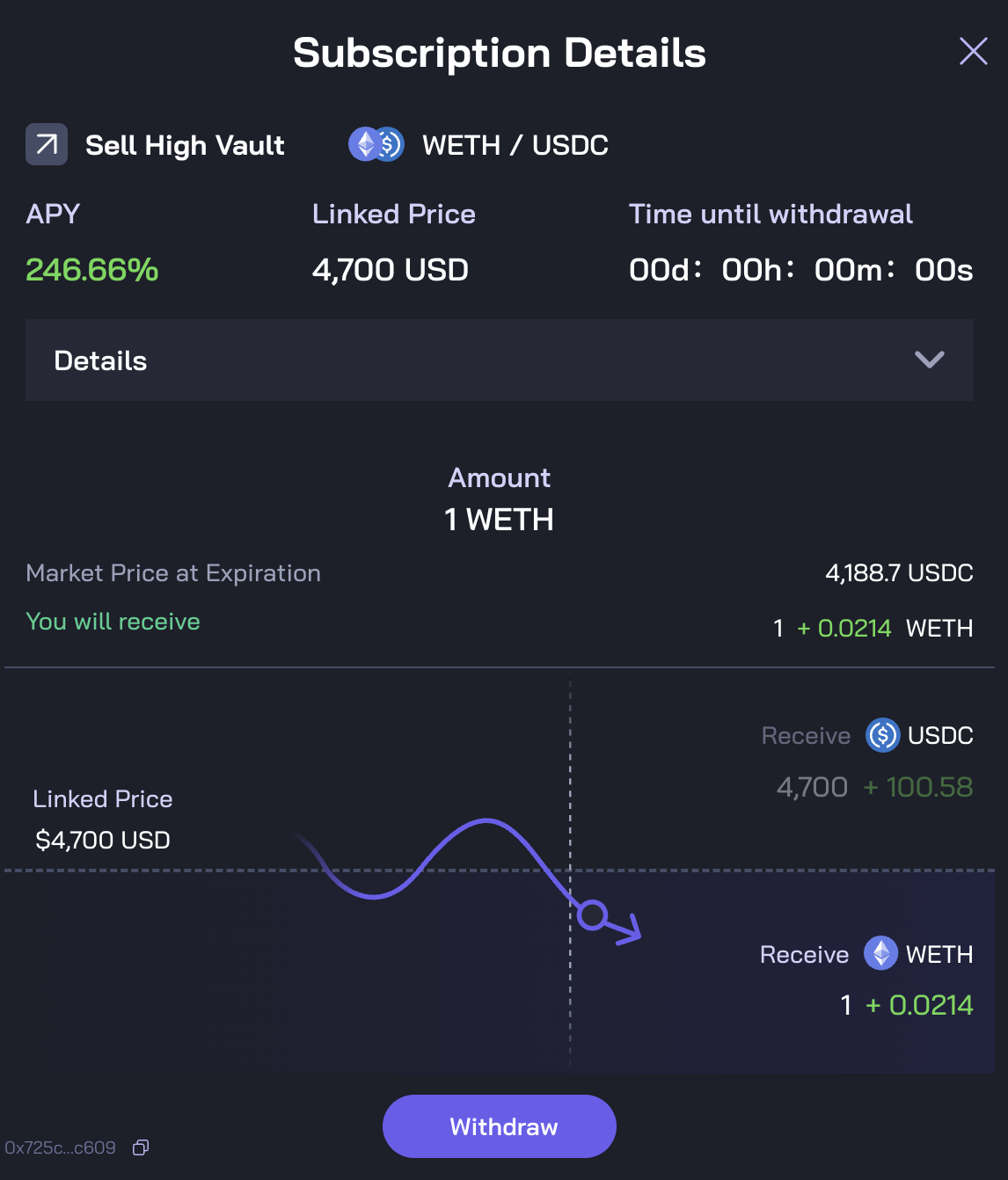Click the 1 WETH amount value
This screenshot has width=1008, height=1180.
(499, 520)
